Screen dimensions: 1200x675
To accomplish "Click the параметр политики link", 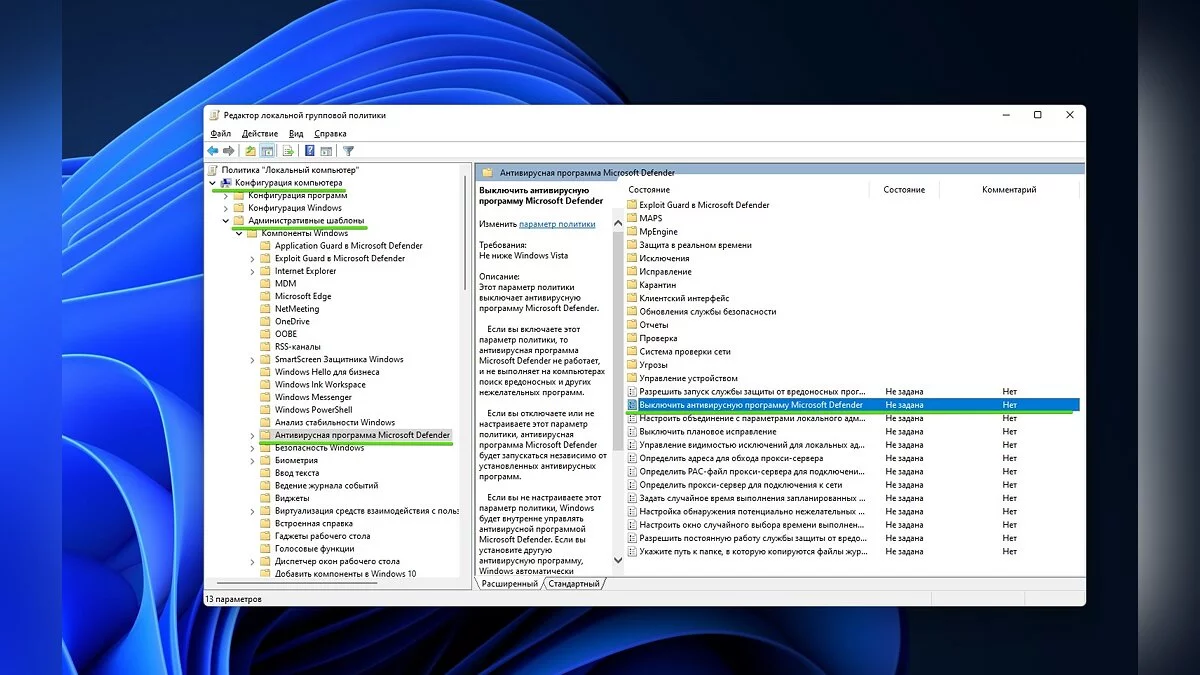I will tap(557, 224).
